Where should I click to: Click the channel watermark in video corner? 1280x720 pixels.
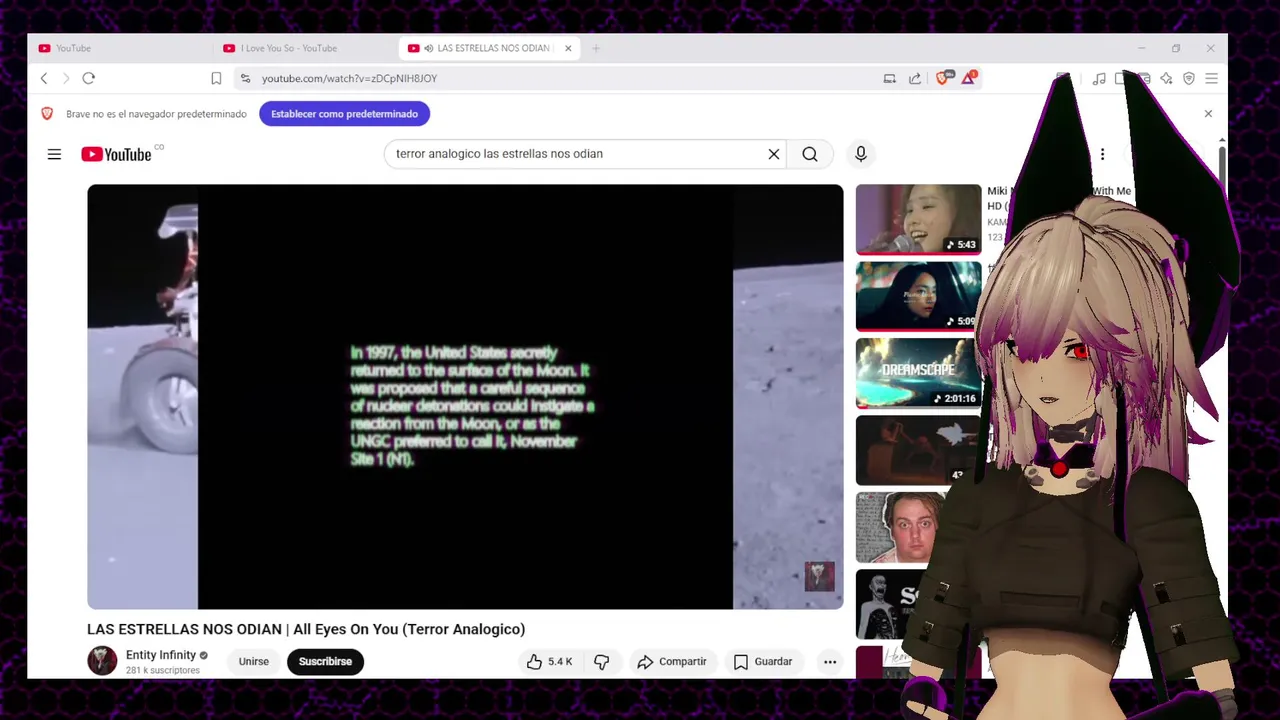[819, 576]
